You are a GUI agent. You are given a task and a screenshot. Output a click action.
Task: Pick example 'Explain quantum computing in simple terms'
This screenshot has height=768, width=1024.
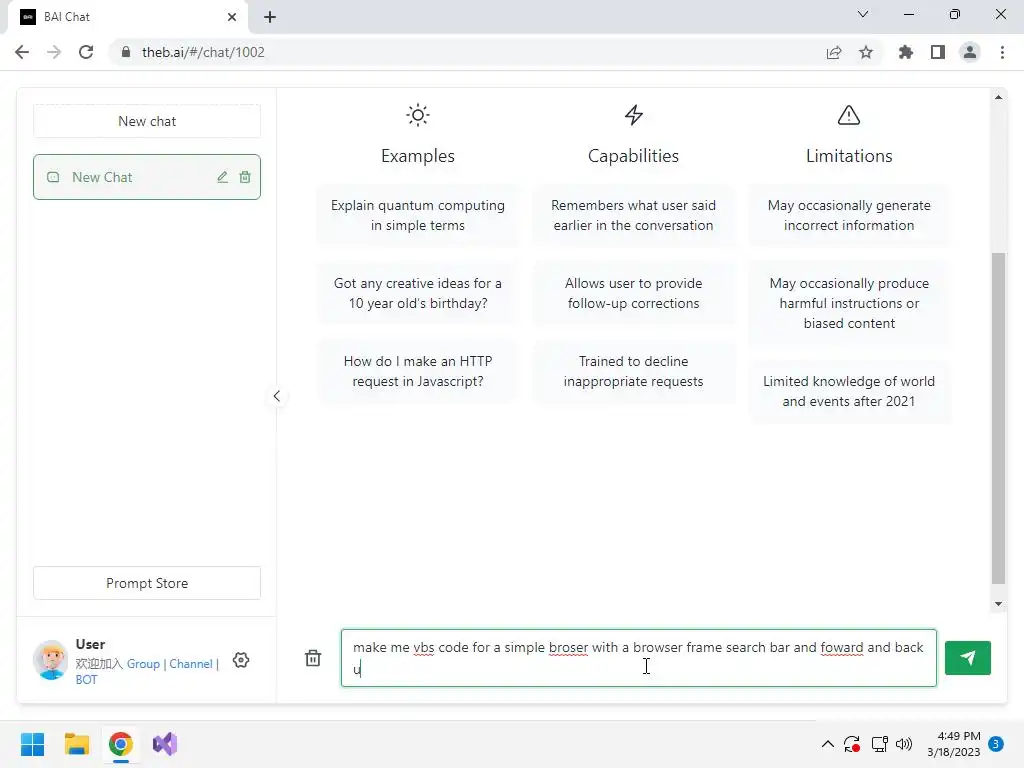418,216
